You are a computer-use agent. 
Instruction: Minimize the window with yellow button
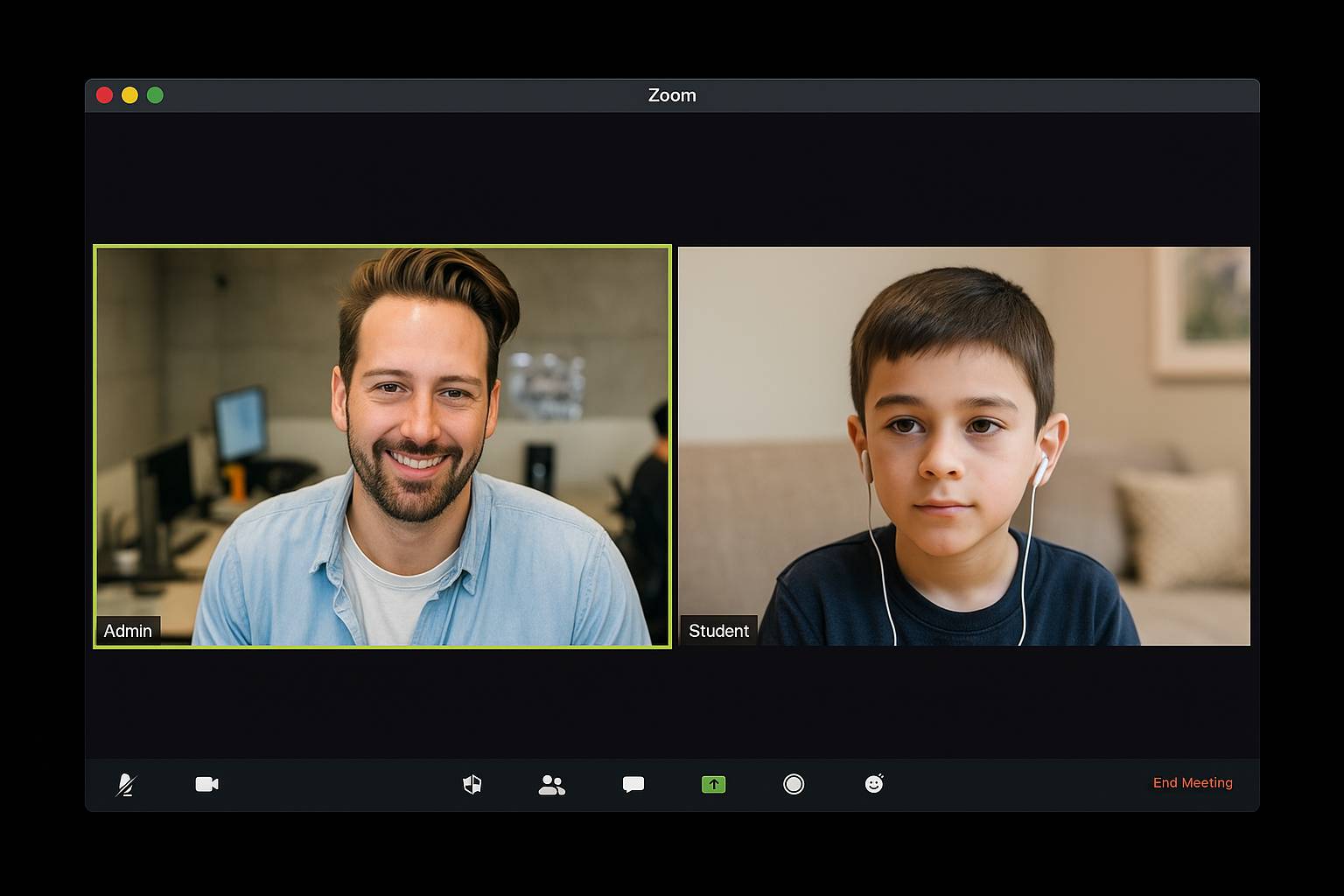pyautogui.click(x=129, y=95)
